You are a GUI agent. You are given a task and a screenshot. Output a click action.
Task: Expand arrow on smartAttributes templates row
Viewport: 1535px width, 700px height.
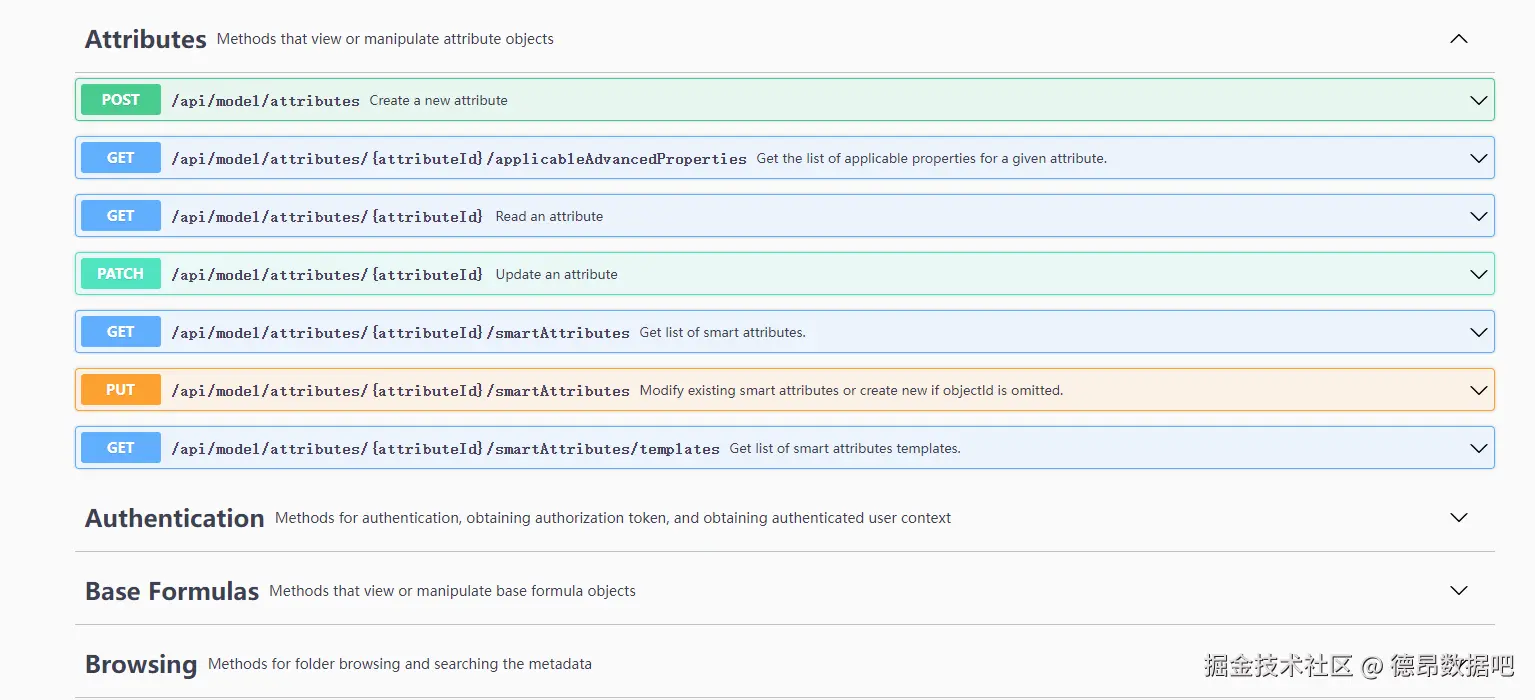pos(1479,448)
